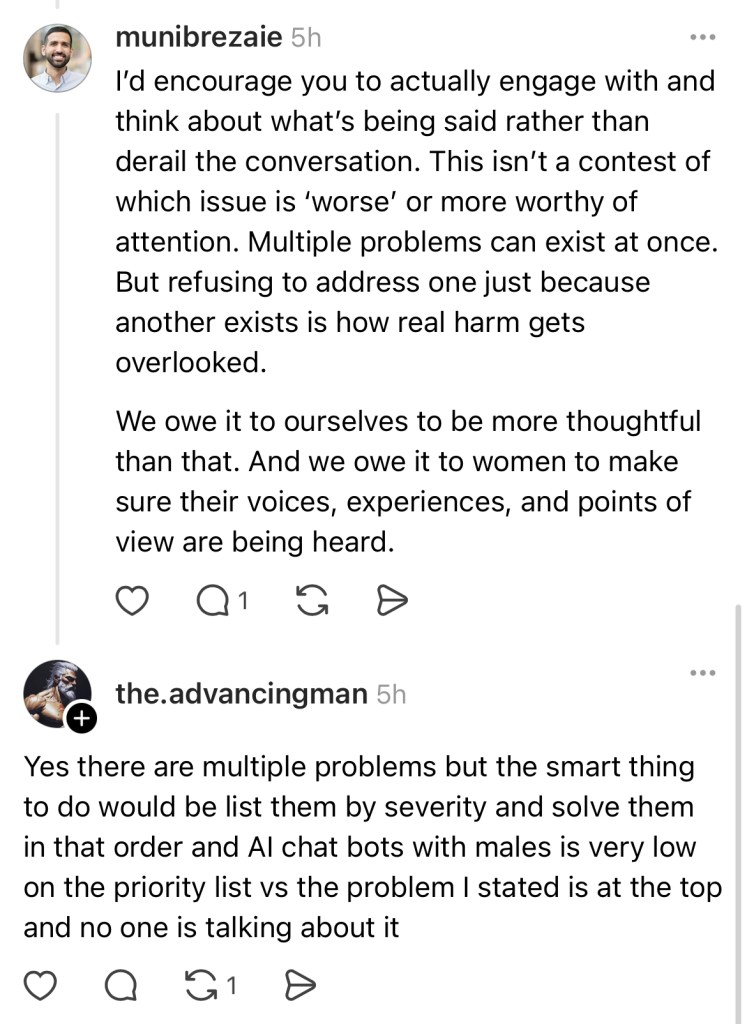The height and width of the screenshot is (1024, 747).
Task: Click the 5h timestamp on the.advancingman's reply
Action: pos(391,693)
